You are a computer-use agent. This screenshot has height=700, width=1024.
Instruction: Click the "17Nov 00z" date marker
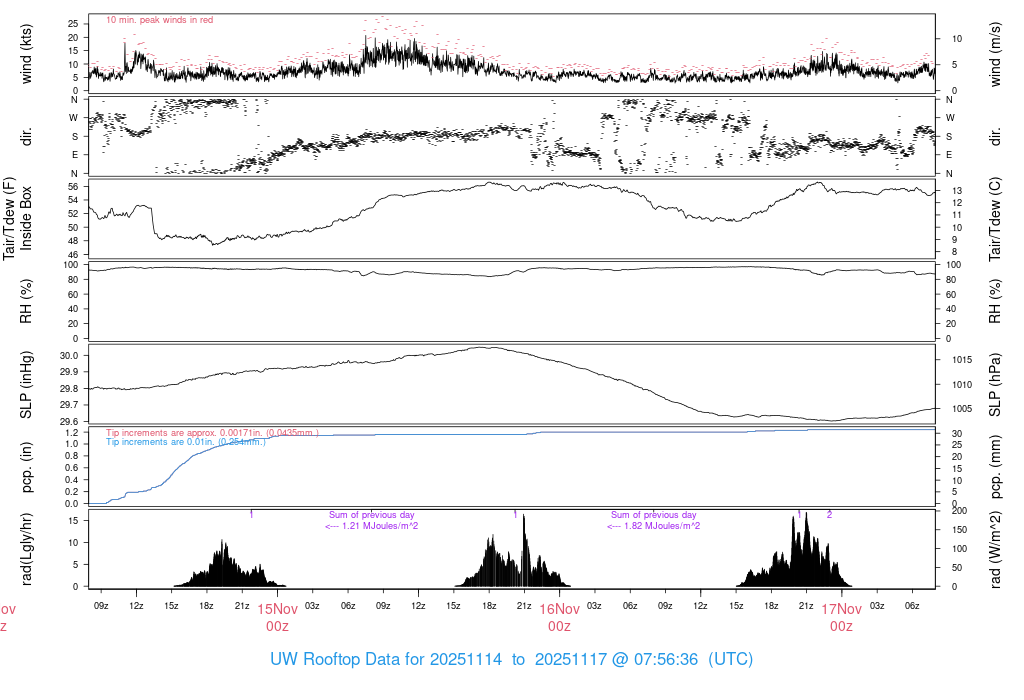coord(842,618)
